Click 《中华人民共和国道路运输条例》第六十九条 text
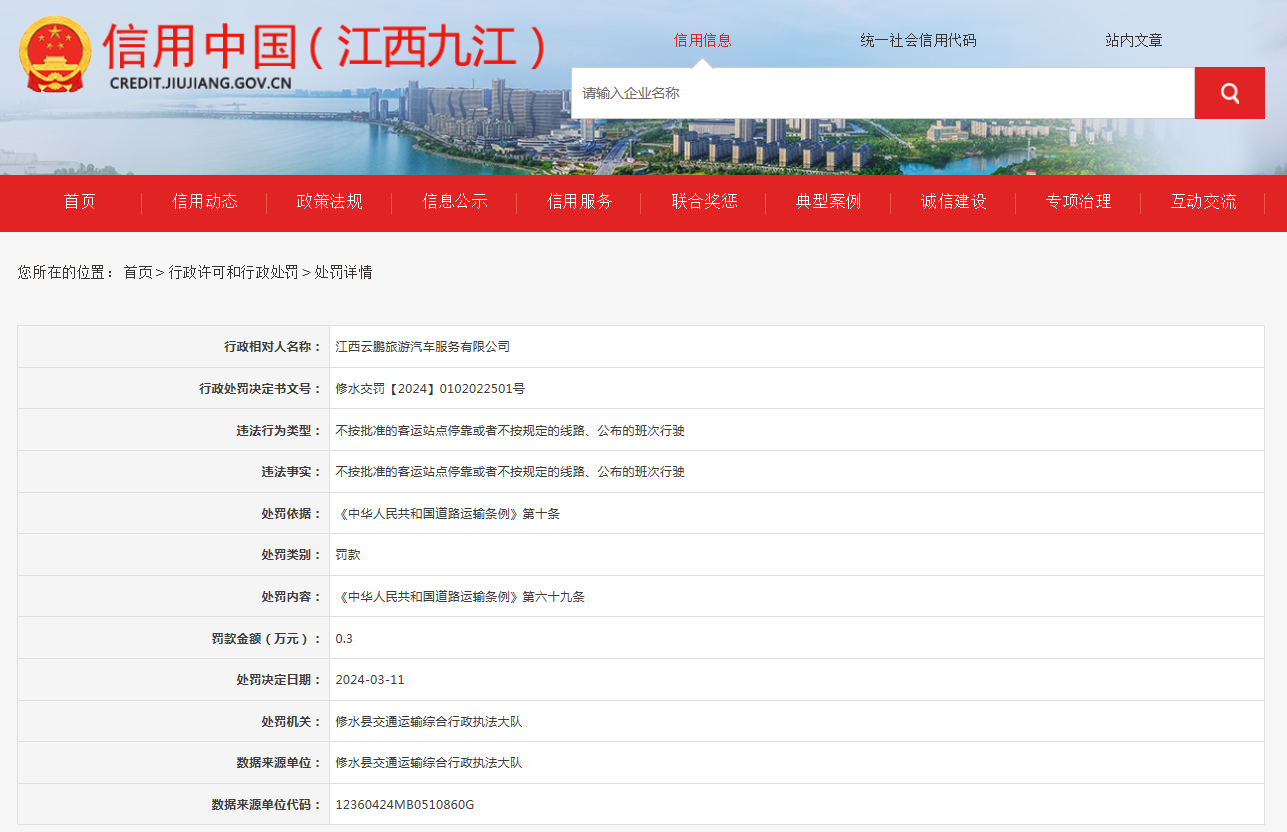This screenshot has width=1287, height=832. coord(460,597)
